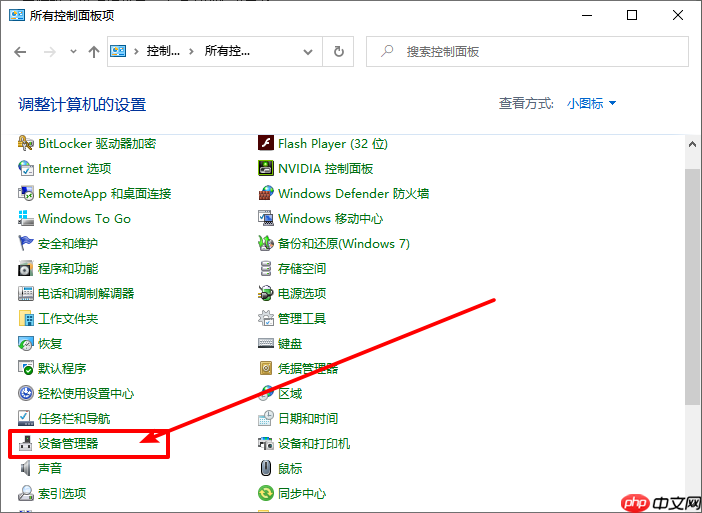Go up one level arrow
This screenshot has width=702, height=513.
[94, 52]
